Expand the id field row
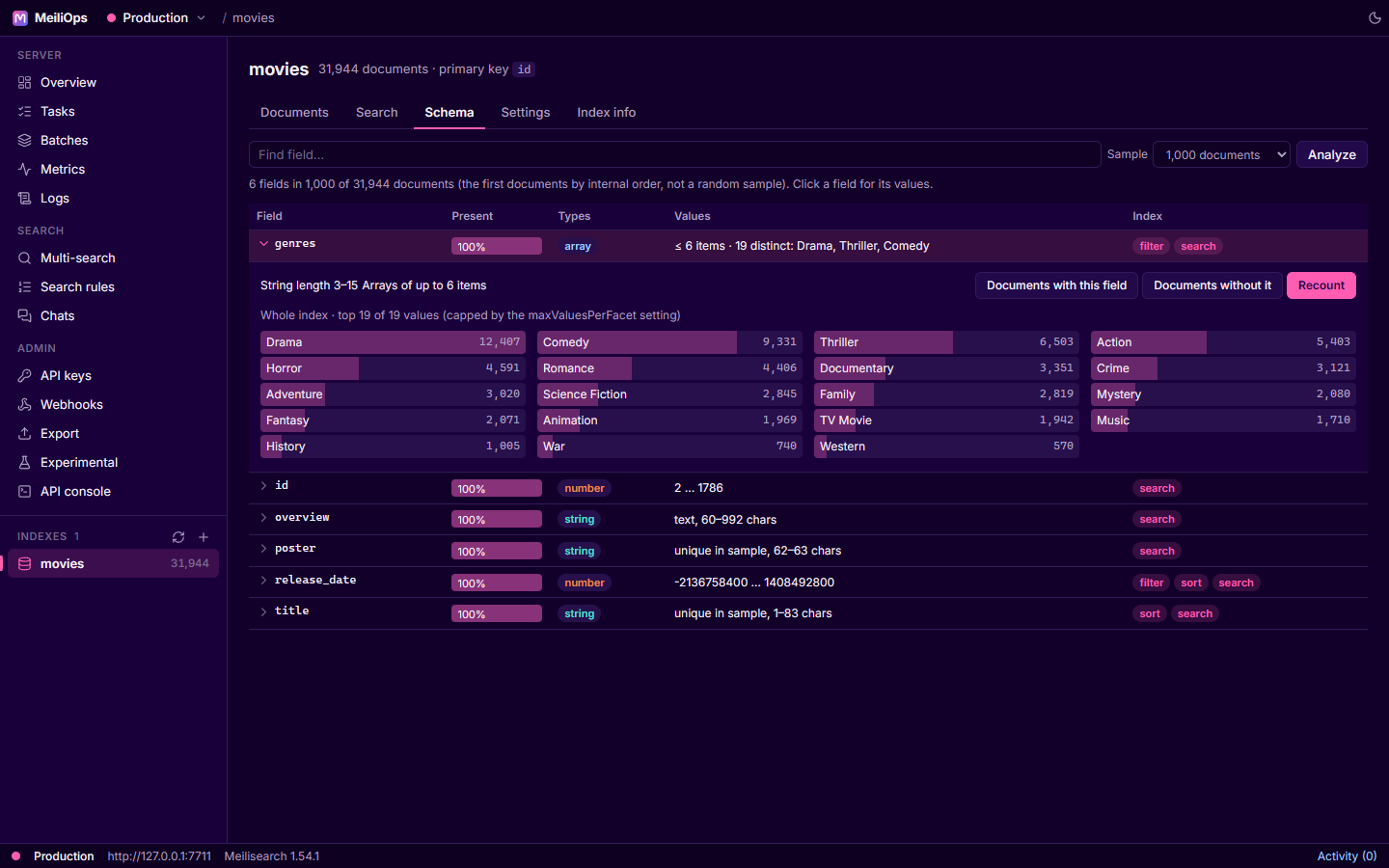The width and height of the screenshot is (1389, 868). [x=263, y=486]
